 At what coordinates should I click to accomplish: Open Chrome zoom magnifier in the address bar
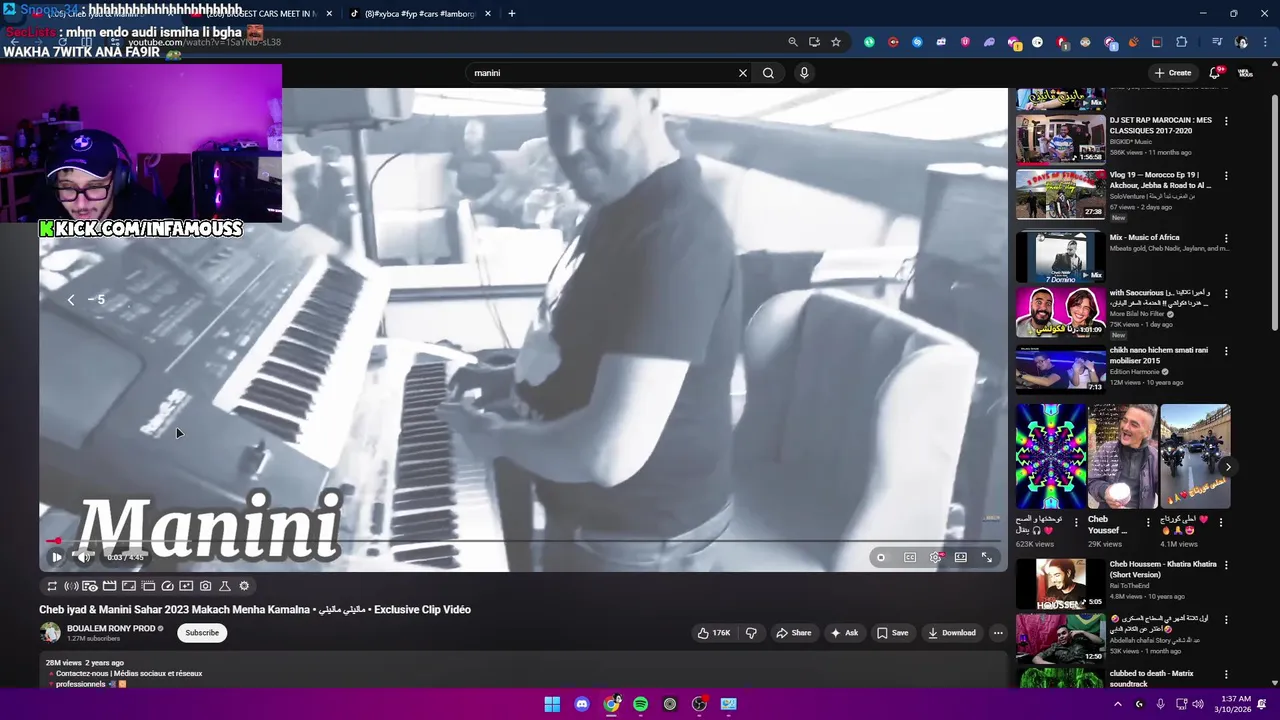(x=793, y=42)
